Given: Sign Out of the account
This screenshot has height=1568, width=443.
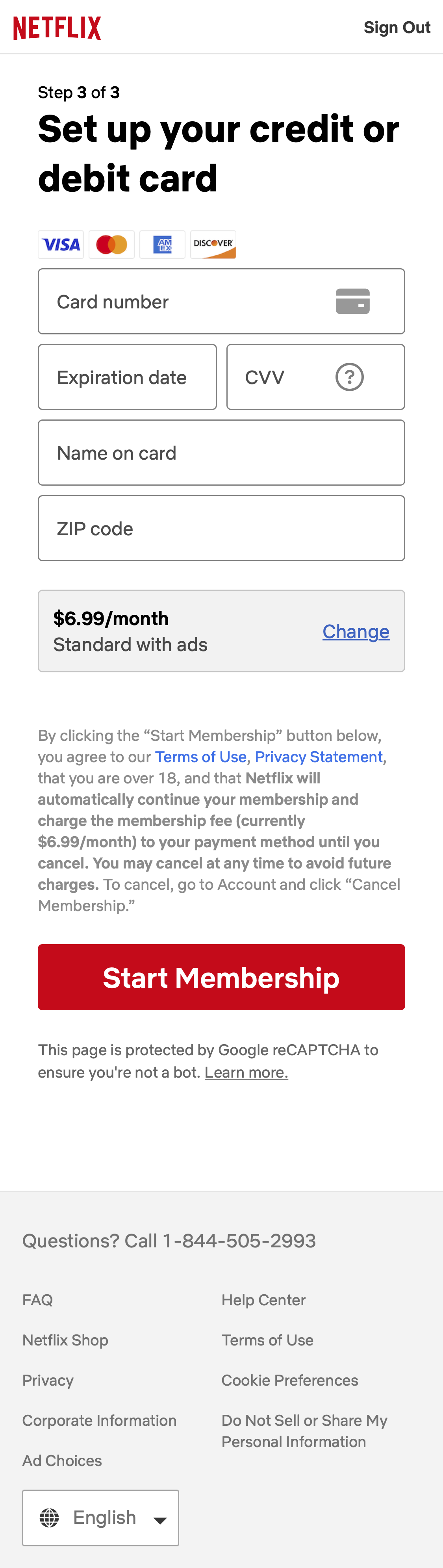Looking at the screenshot, I should (397, 27).
